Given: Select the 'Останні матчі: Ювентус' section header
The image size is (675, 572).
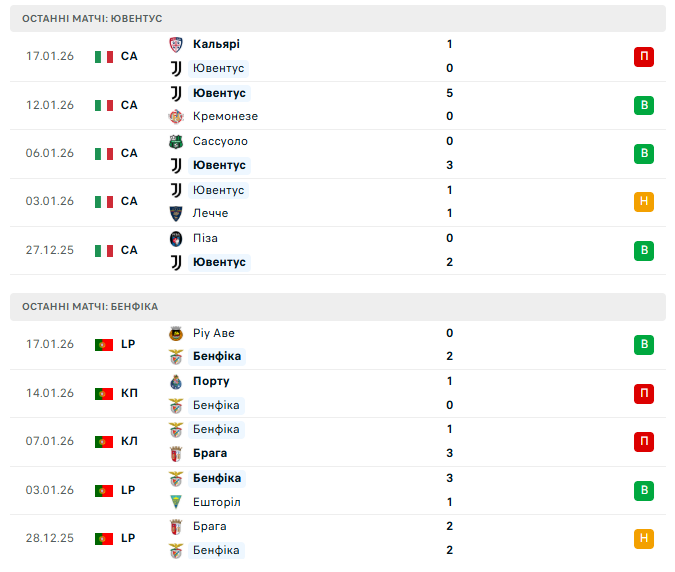Looking at the screenshot, I should click(x=92, y=19).
